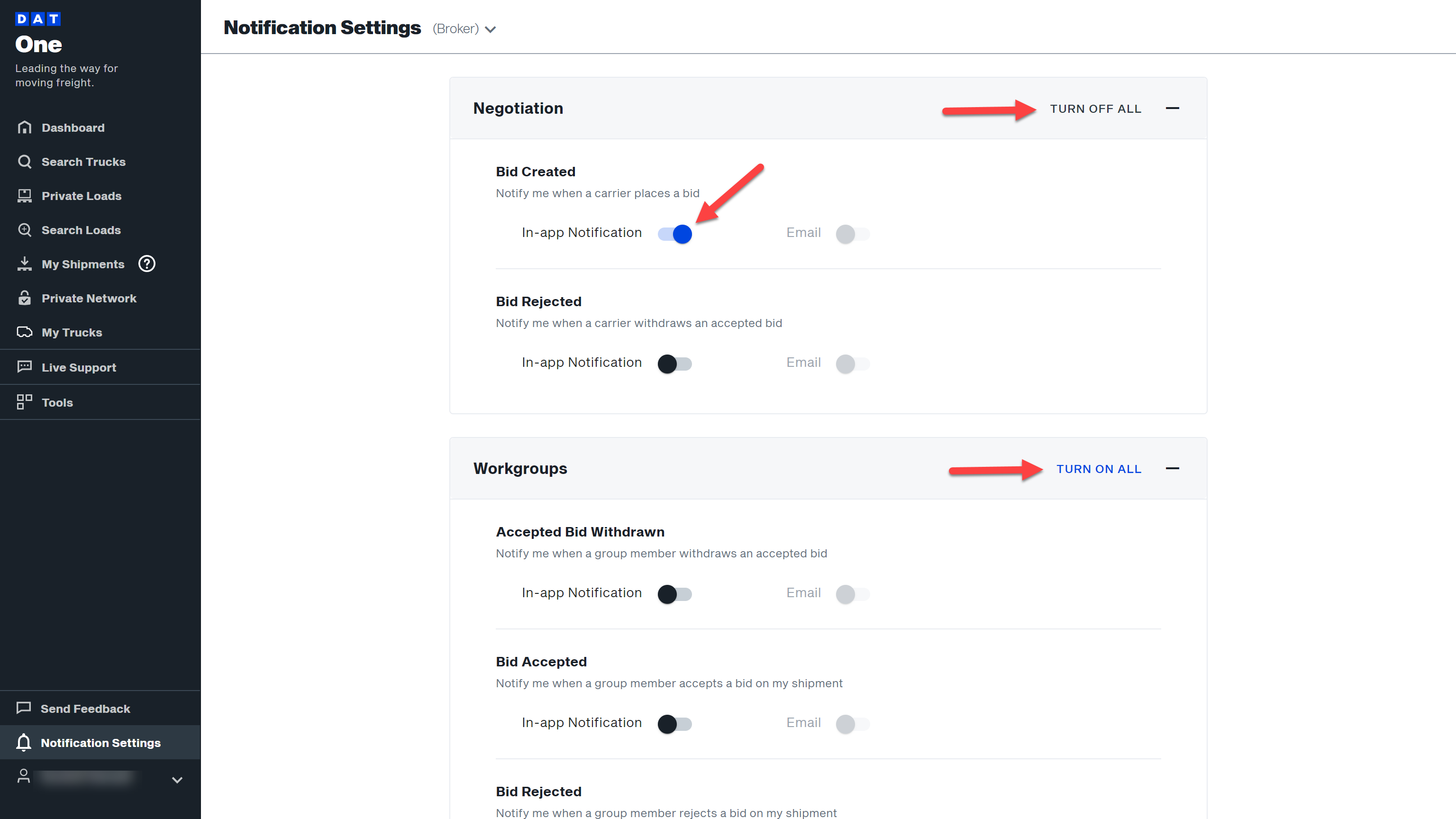Screen dimensions: 1456x819
Task: Open the My Trucks page
Action: [x=71, y=332]
